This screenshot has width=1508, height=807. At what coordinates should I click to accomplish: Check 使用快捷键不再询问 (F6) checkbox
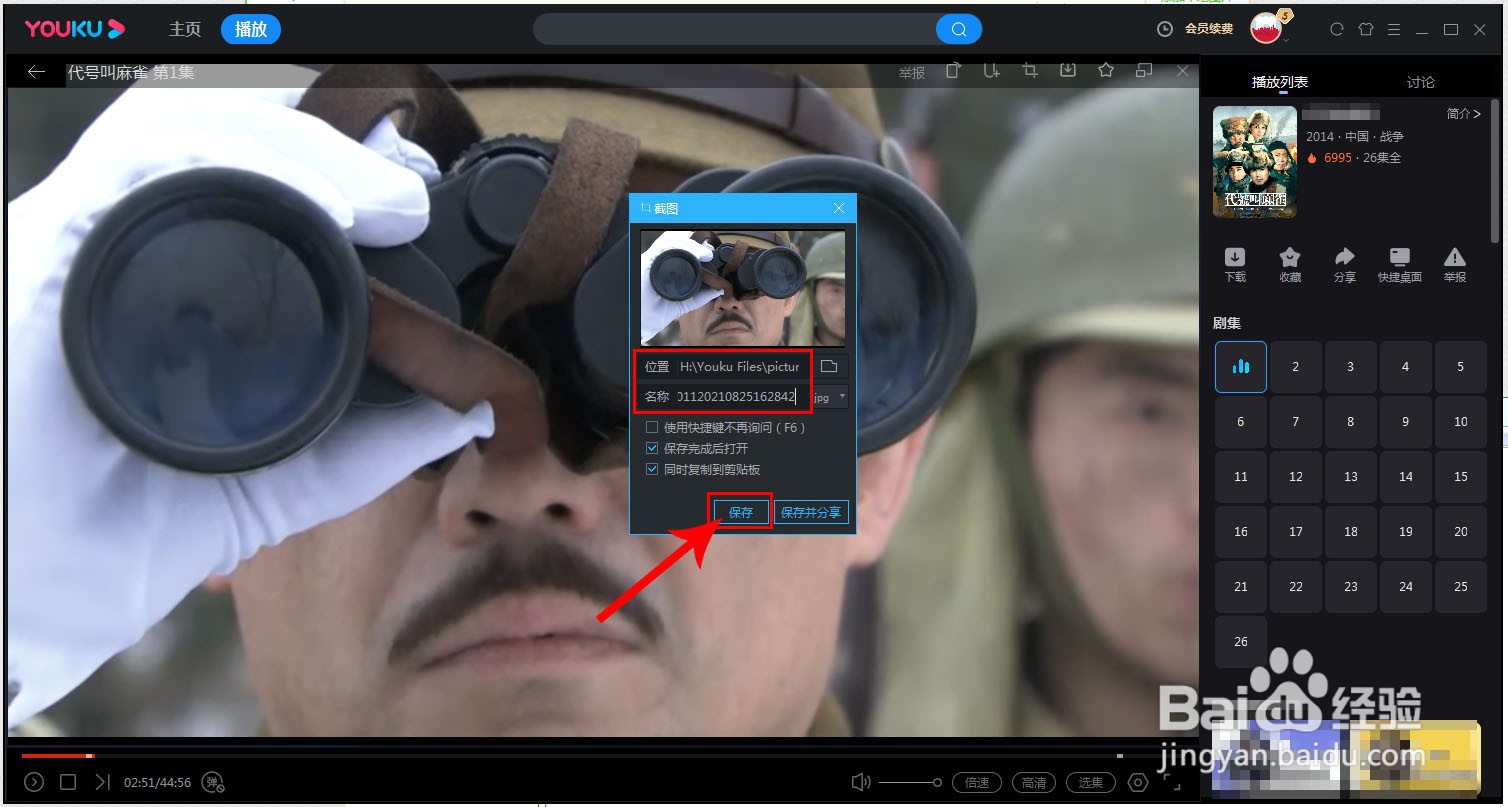tap(652, 427)
